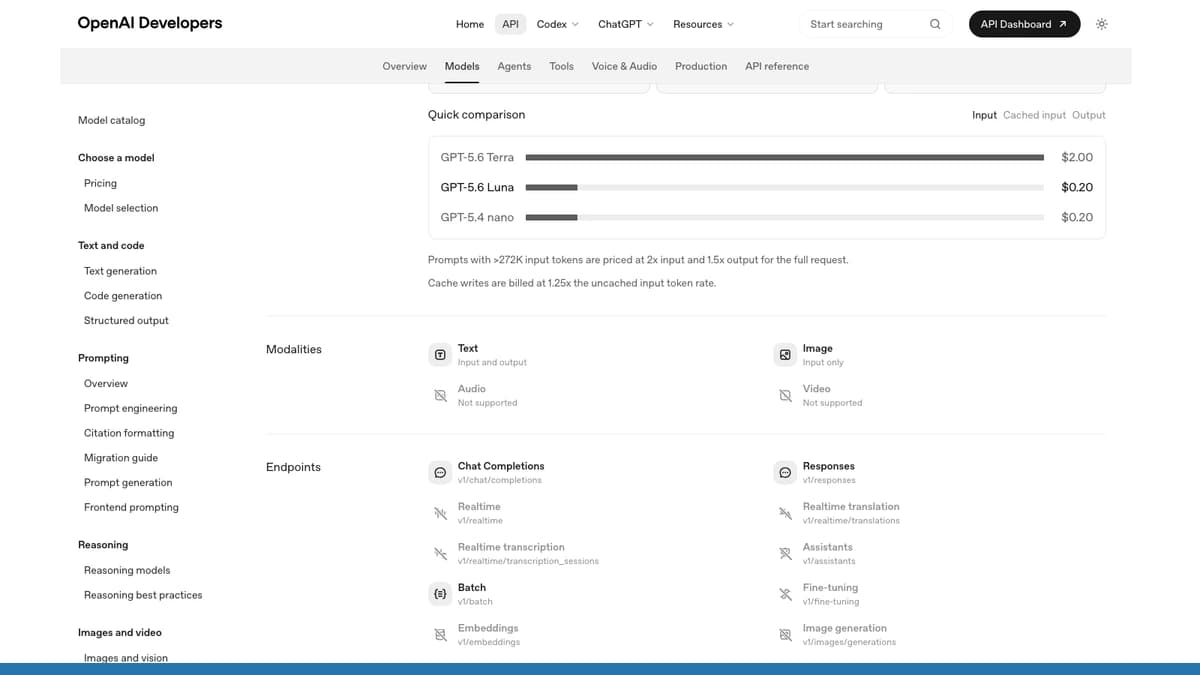This screenshot has width=1200, height=675.
Task: Click the Image generation endpoint icon
Action: [x=785, y=634]
